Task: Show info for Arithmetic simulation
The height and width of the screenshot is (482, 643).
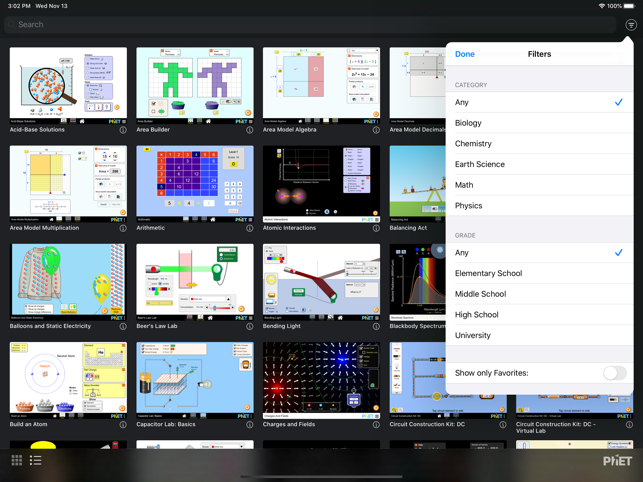Action: pos(249,228)
